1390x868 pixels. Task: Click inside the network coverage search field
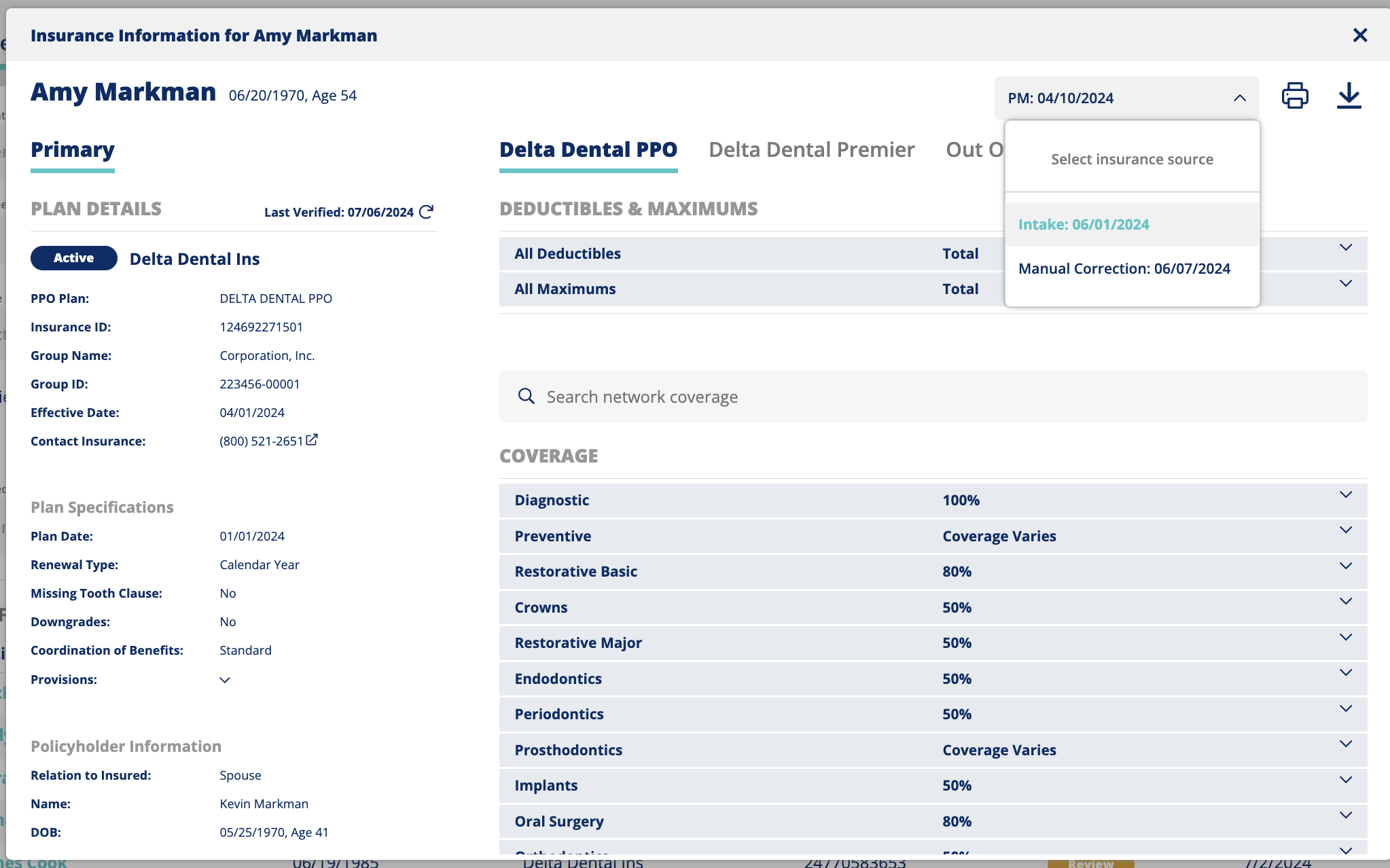point(747,396)
